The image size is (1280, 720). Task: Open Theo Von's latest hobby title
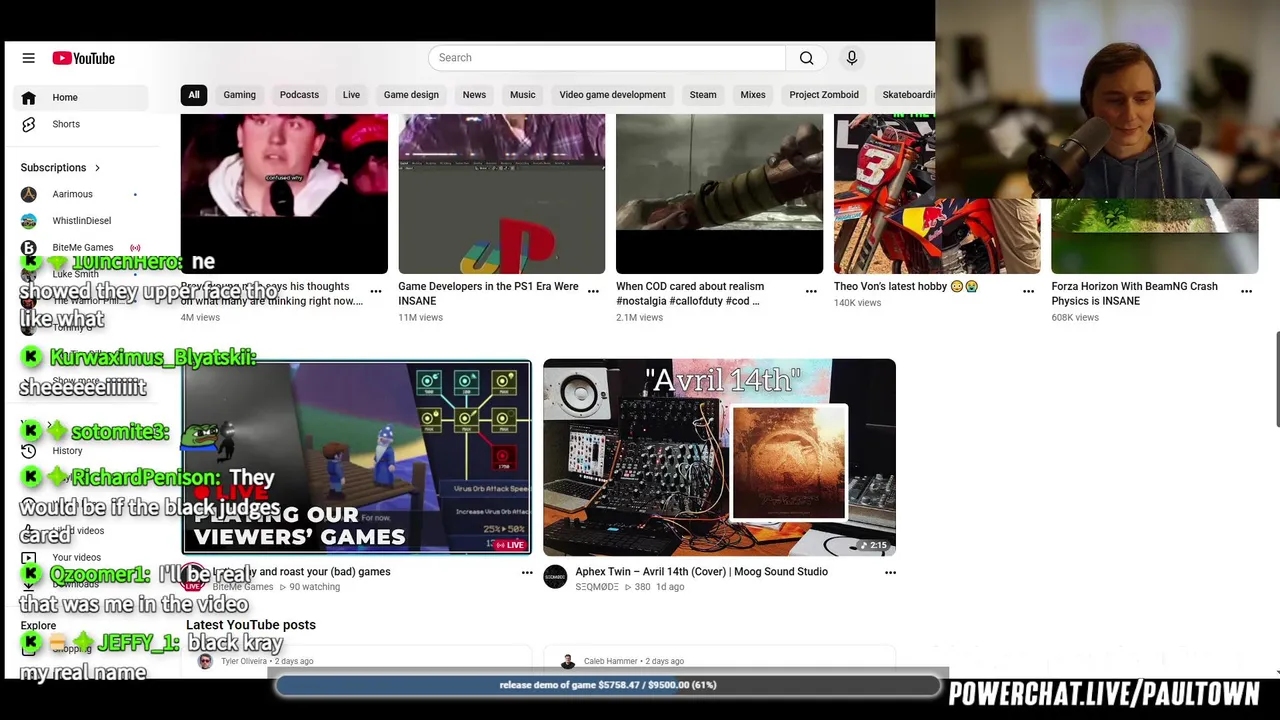(x=906, y=286)
